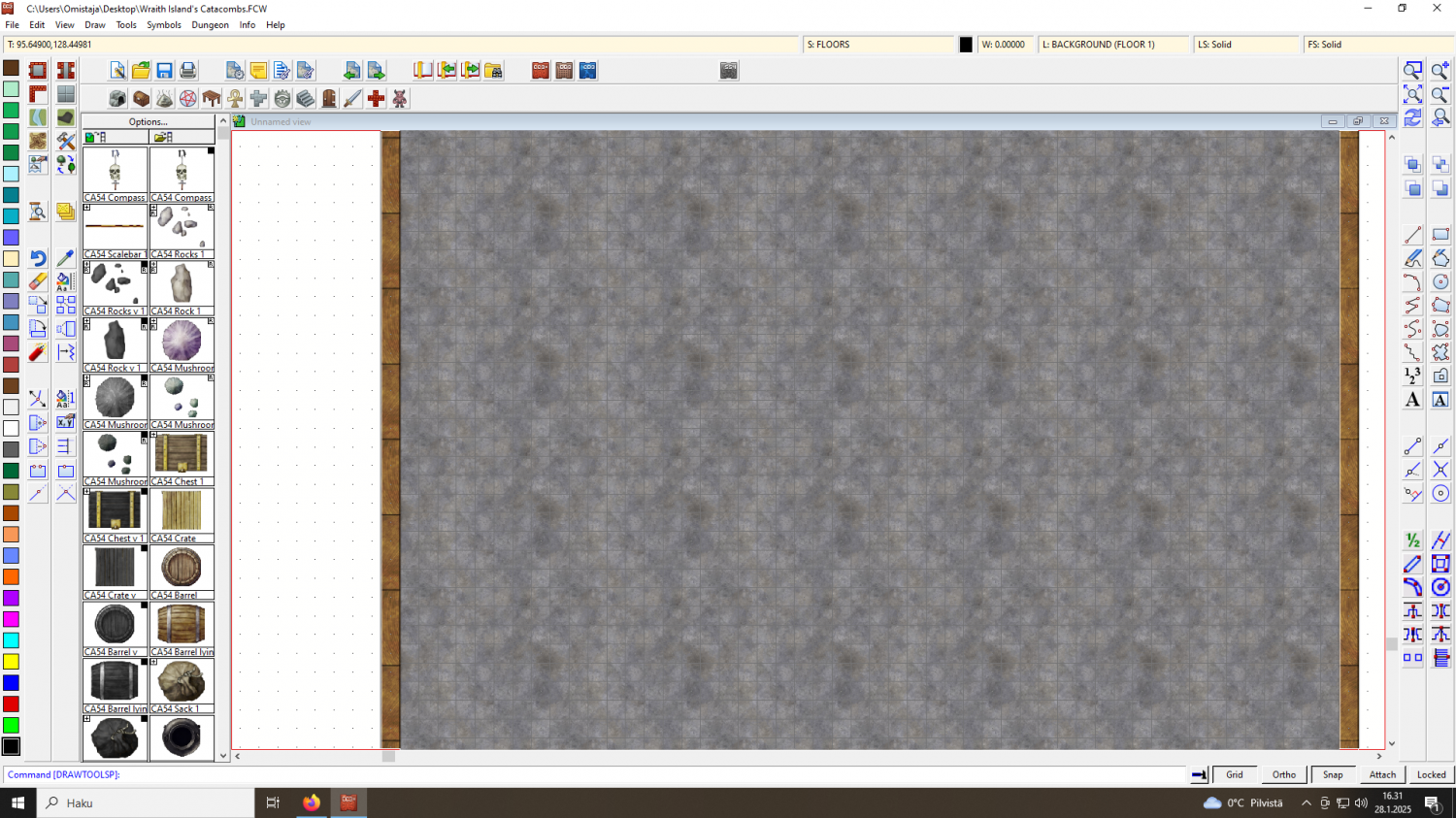The image size is (1456, 818).
Task: Select the CA54 Chest 1 symbol thumbnail
Action: coord(182,459)
